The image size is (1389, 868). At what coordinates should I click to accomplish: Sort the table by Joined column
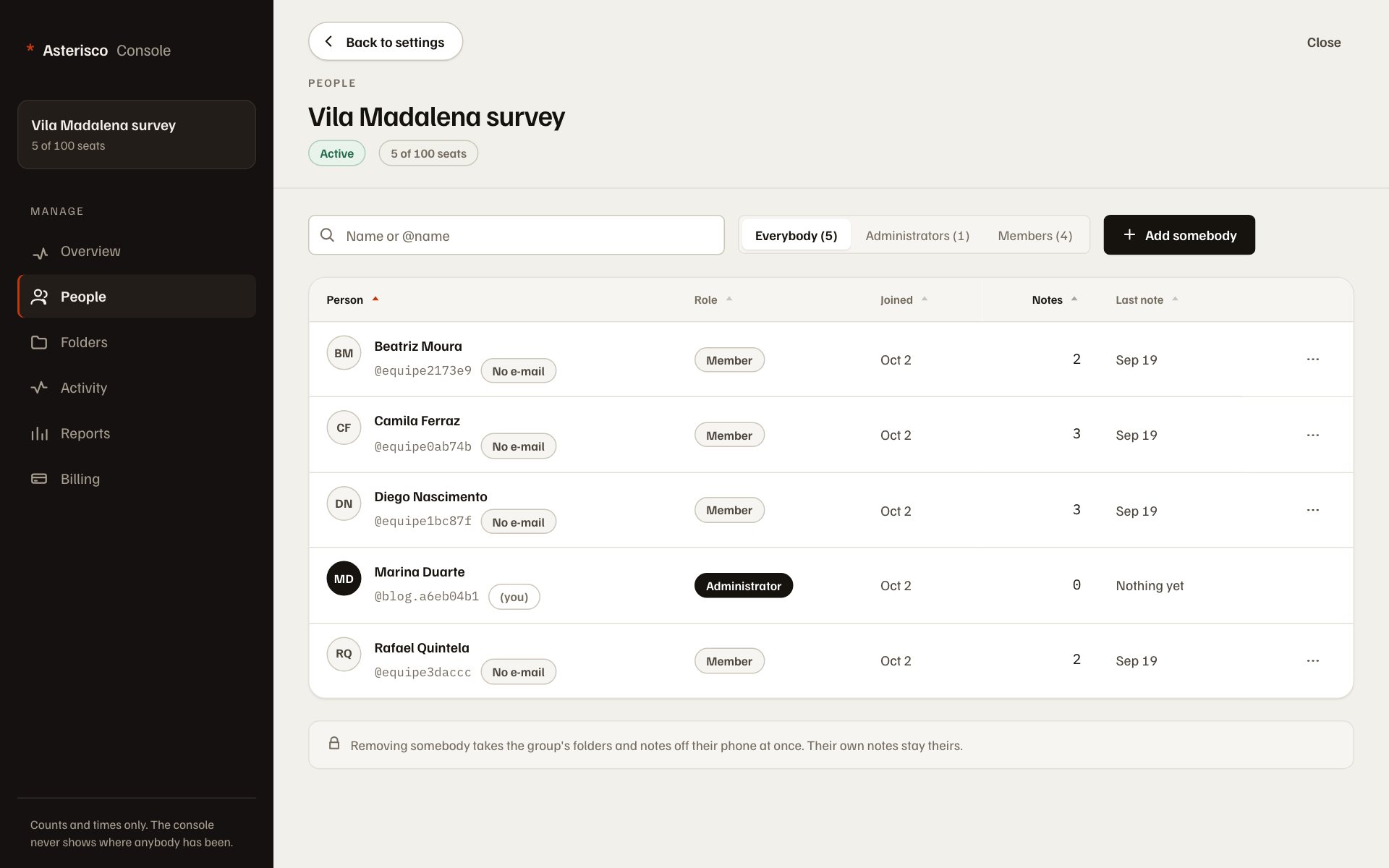point(904,299)
